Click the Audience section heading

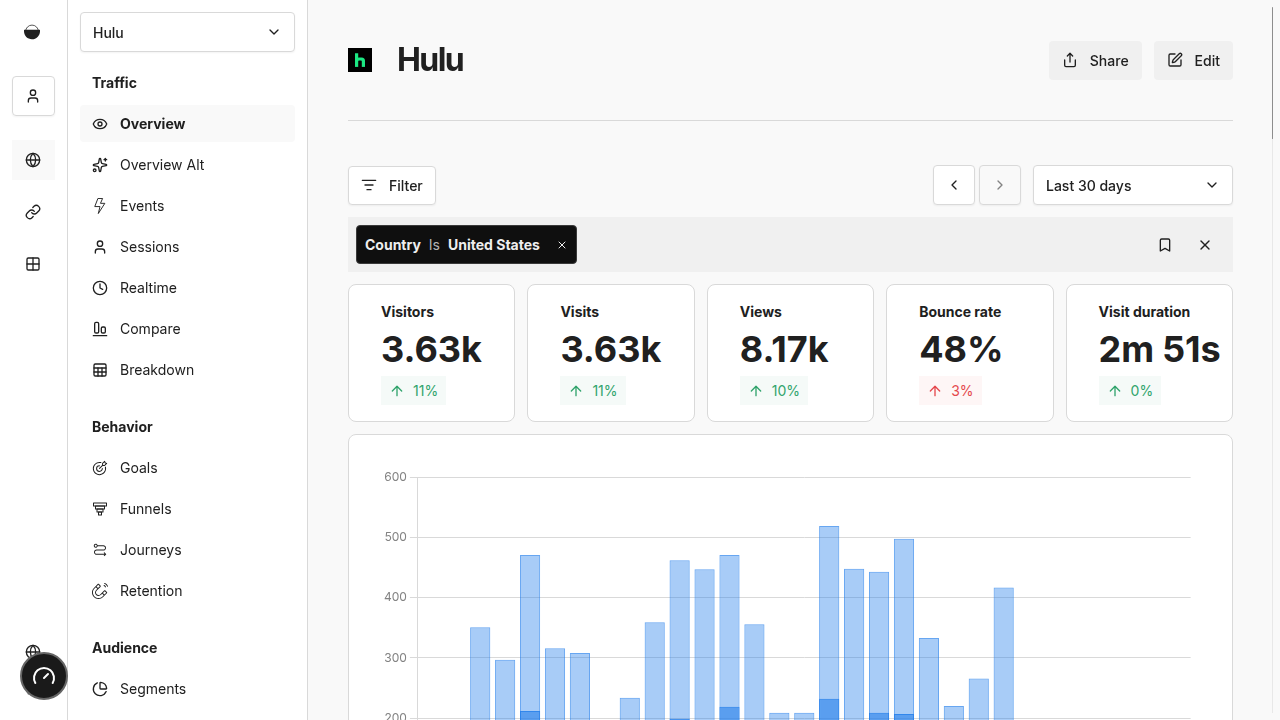coord(124,648)
